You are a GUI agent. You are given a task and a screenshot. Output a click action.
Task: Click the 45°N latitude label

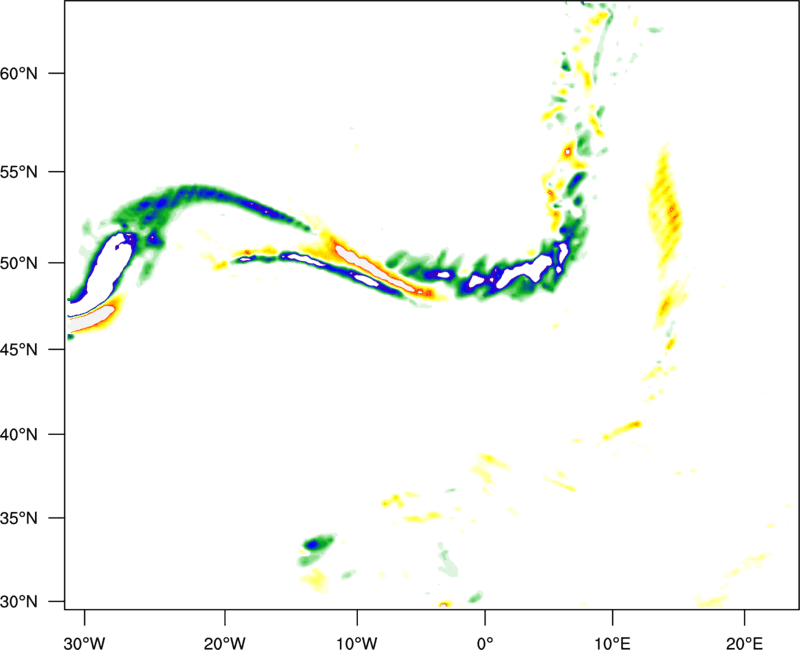[x=19, y=349]
